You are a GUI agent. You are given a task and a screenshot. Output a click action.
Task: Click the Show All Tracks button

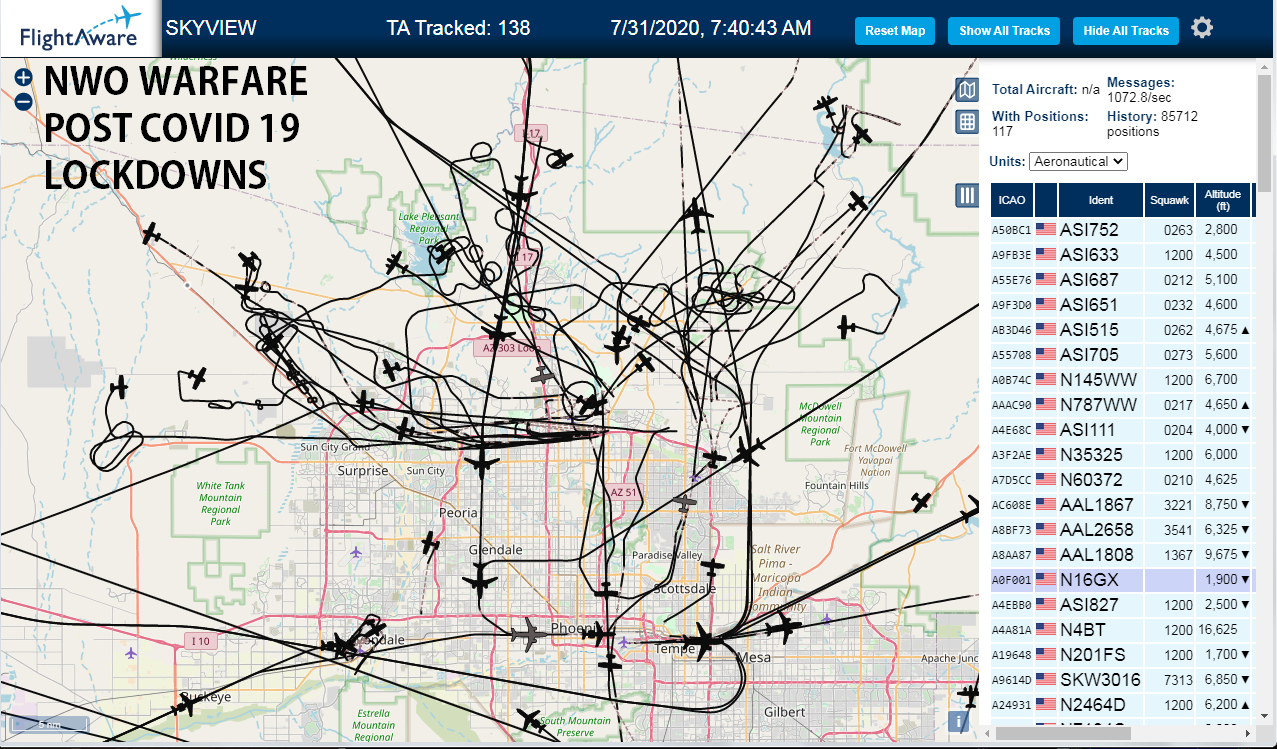1004,30
